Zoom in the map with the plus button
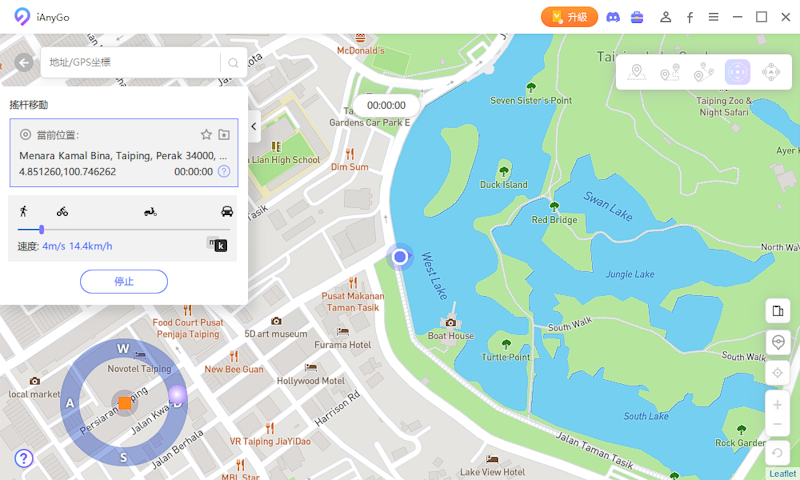Screen dimensions: 800x480 (778, 405)
